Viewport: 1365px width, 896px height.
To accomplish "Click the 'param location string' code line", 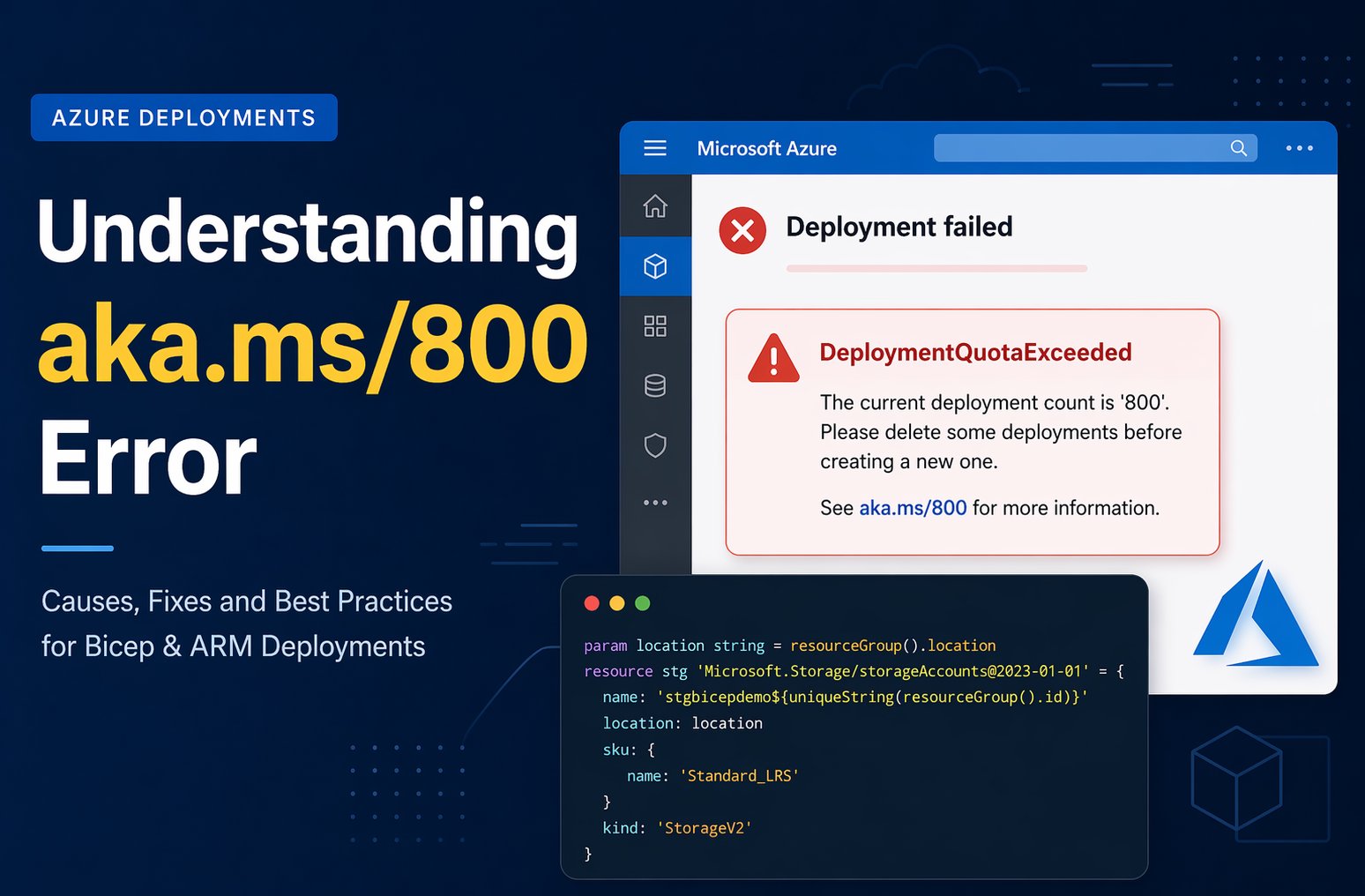I will 790,646.
